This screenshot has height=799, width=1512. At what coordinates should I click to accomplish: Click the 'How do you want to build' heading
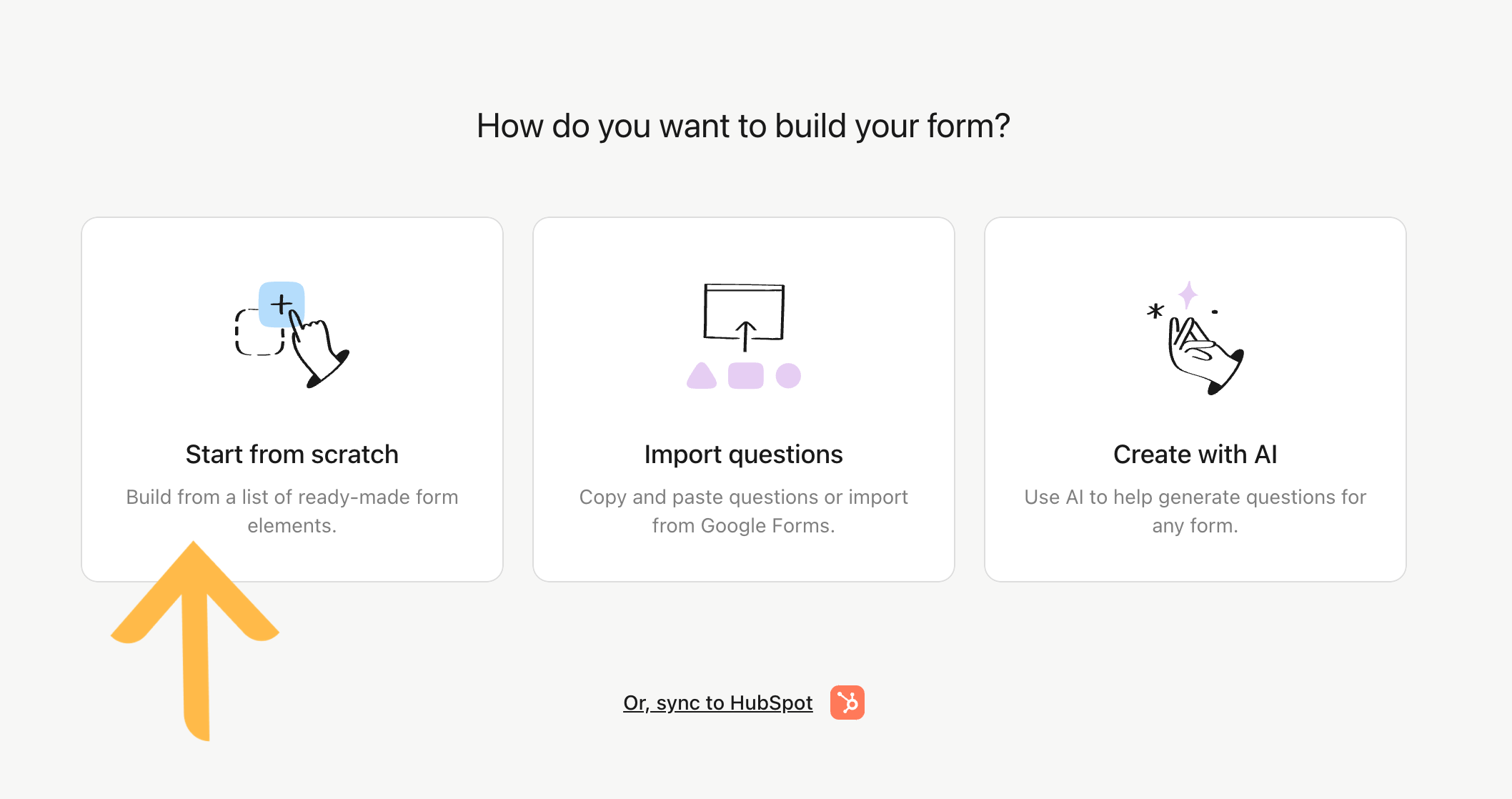[743, 126]
